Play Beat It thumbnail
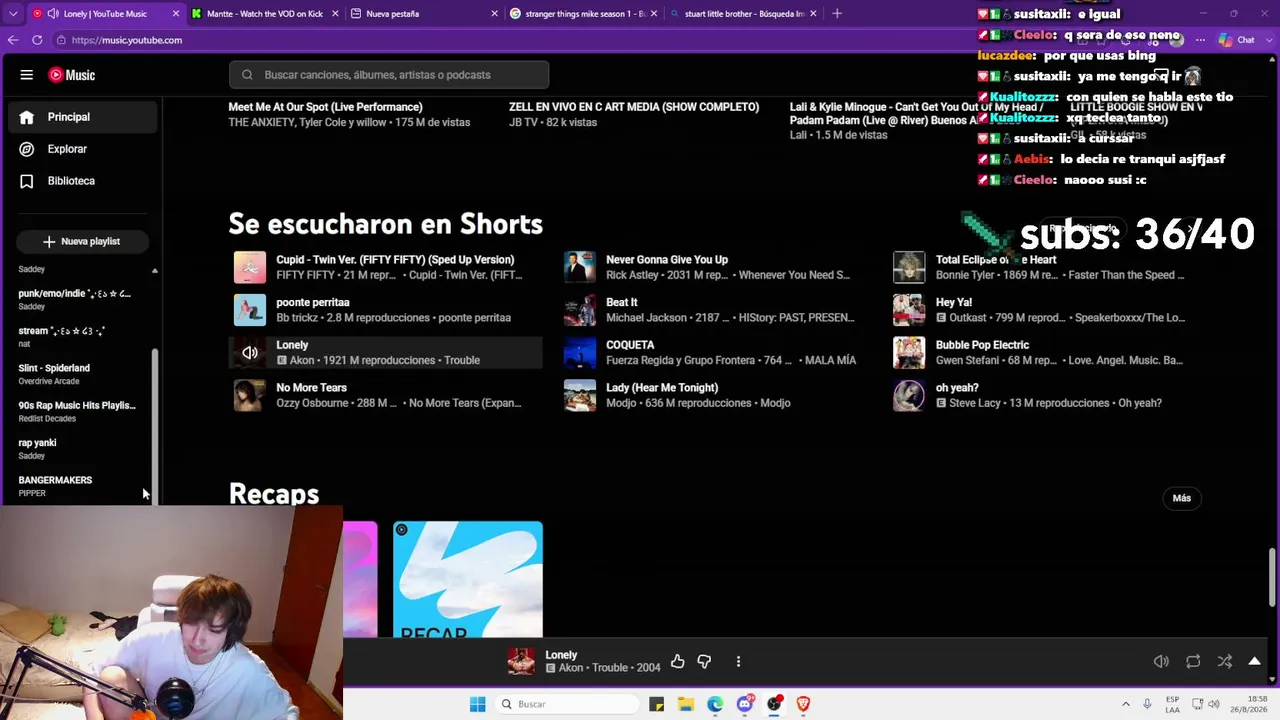 pos(580,310)
